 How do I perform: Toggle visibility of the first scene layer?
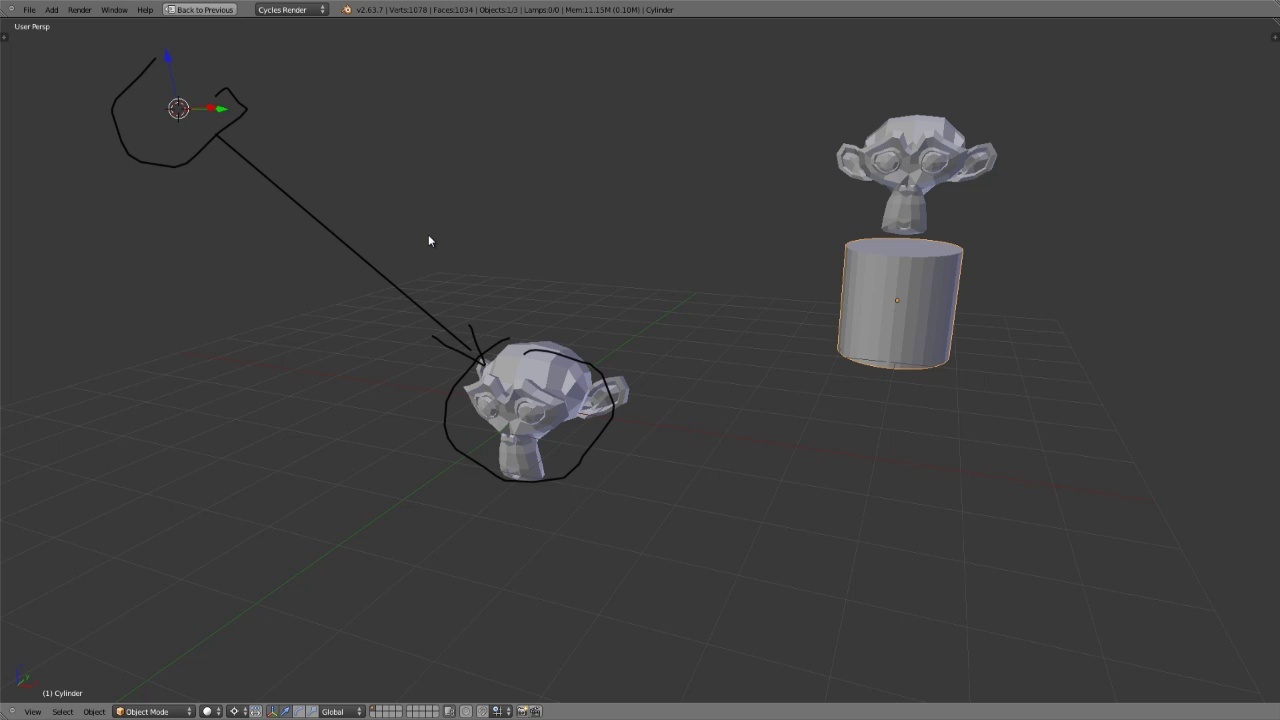click(372, 707)
